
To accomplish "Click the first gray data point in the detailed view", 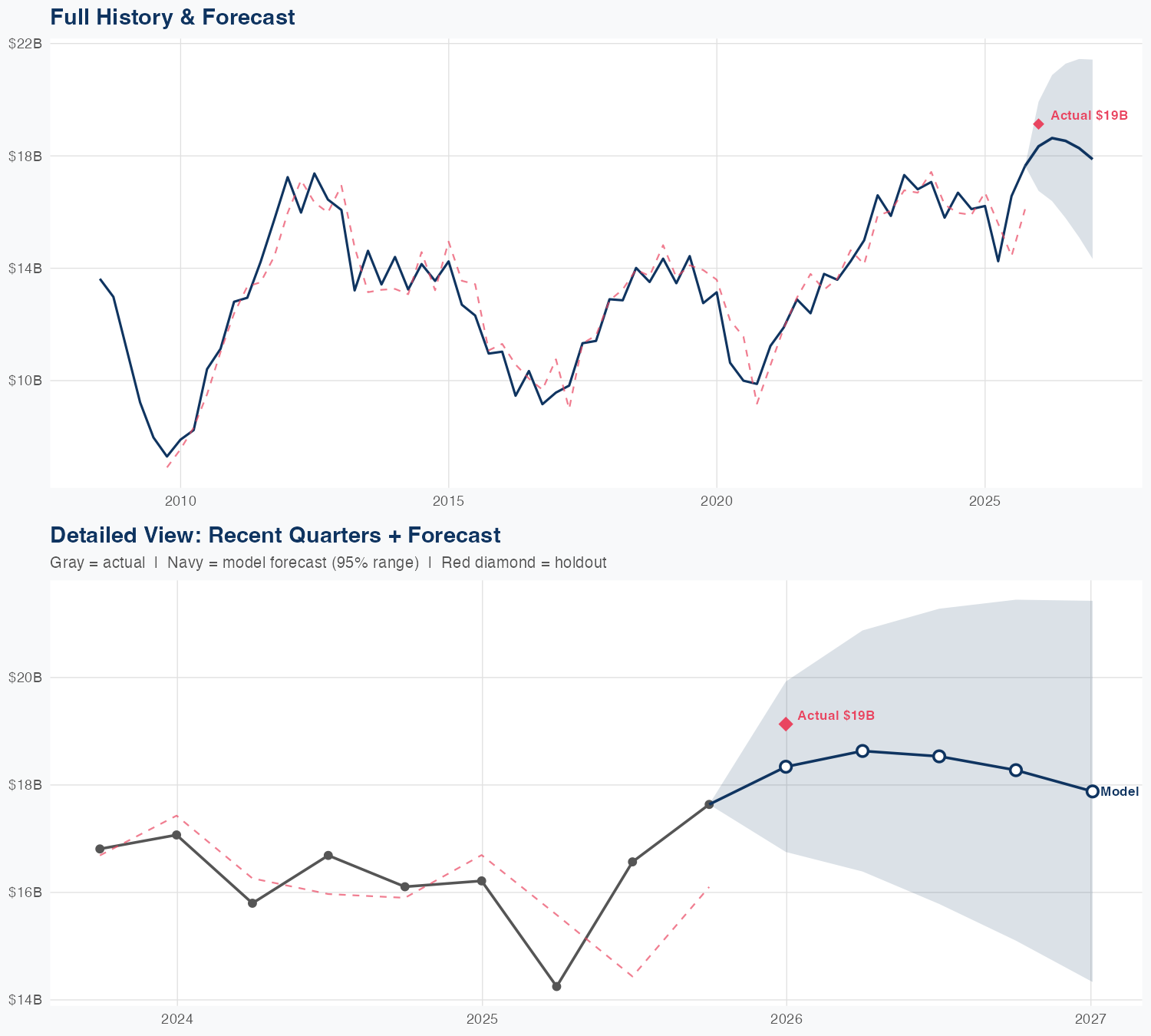I will (100, 849).
